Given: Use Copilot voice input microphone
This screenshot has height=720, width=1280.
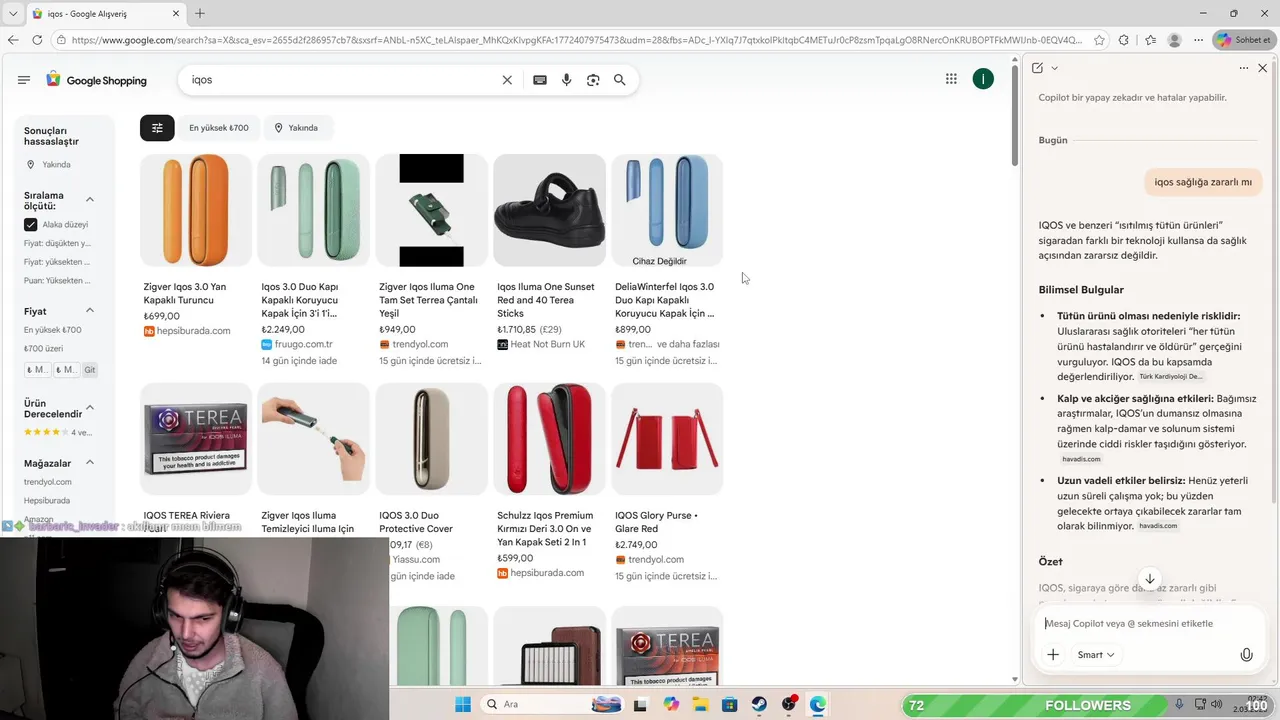Looking at the screenshot, I should pos(1246,655).
